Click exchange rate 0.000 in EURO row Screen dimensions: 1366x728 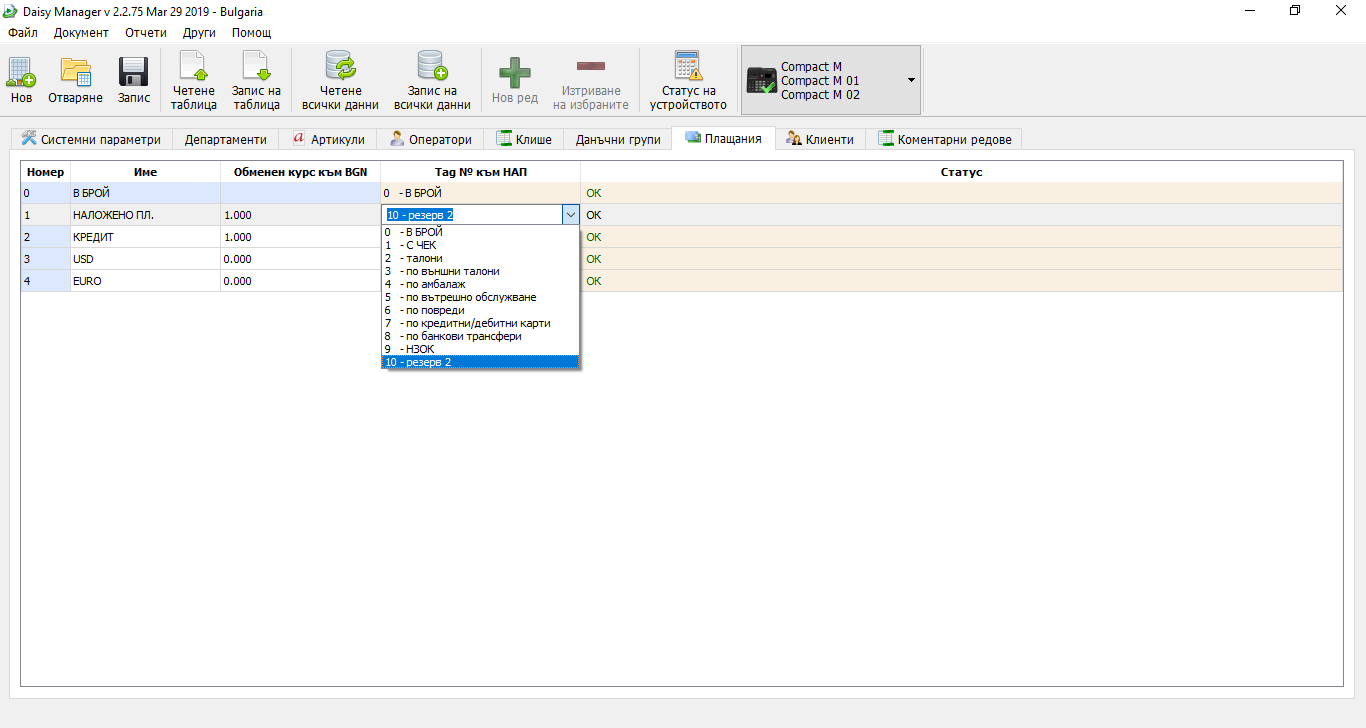click(x=300, y=281)
